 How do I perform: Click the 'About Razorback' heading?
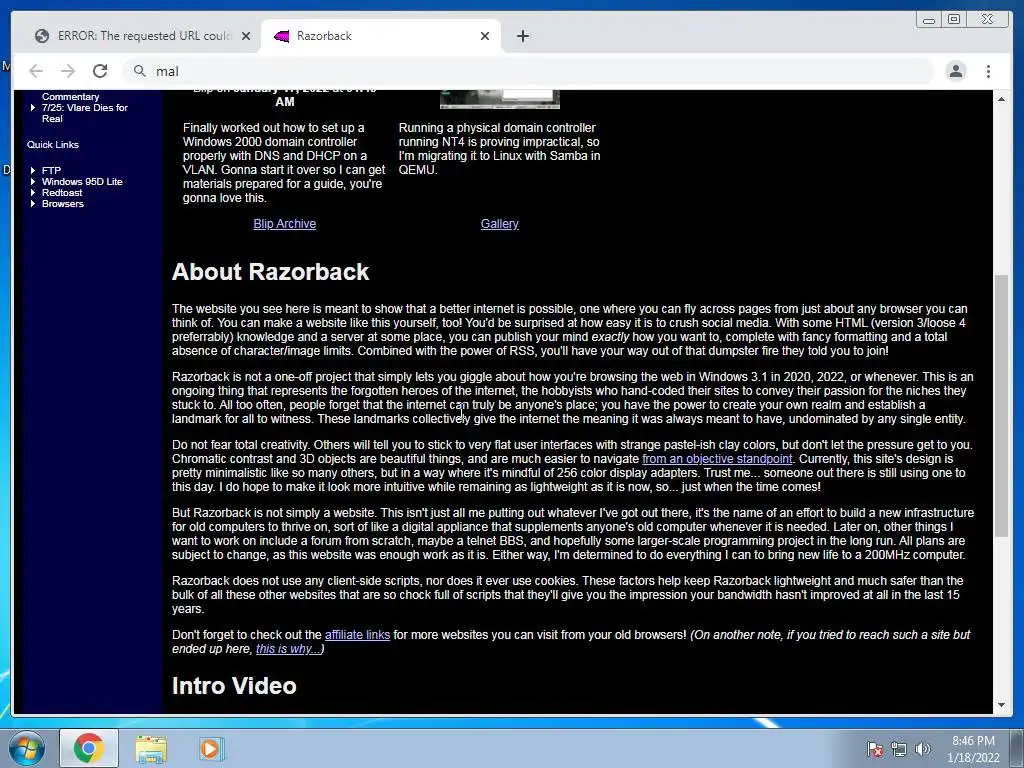click(270, 272)
